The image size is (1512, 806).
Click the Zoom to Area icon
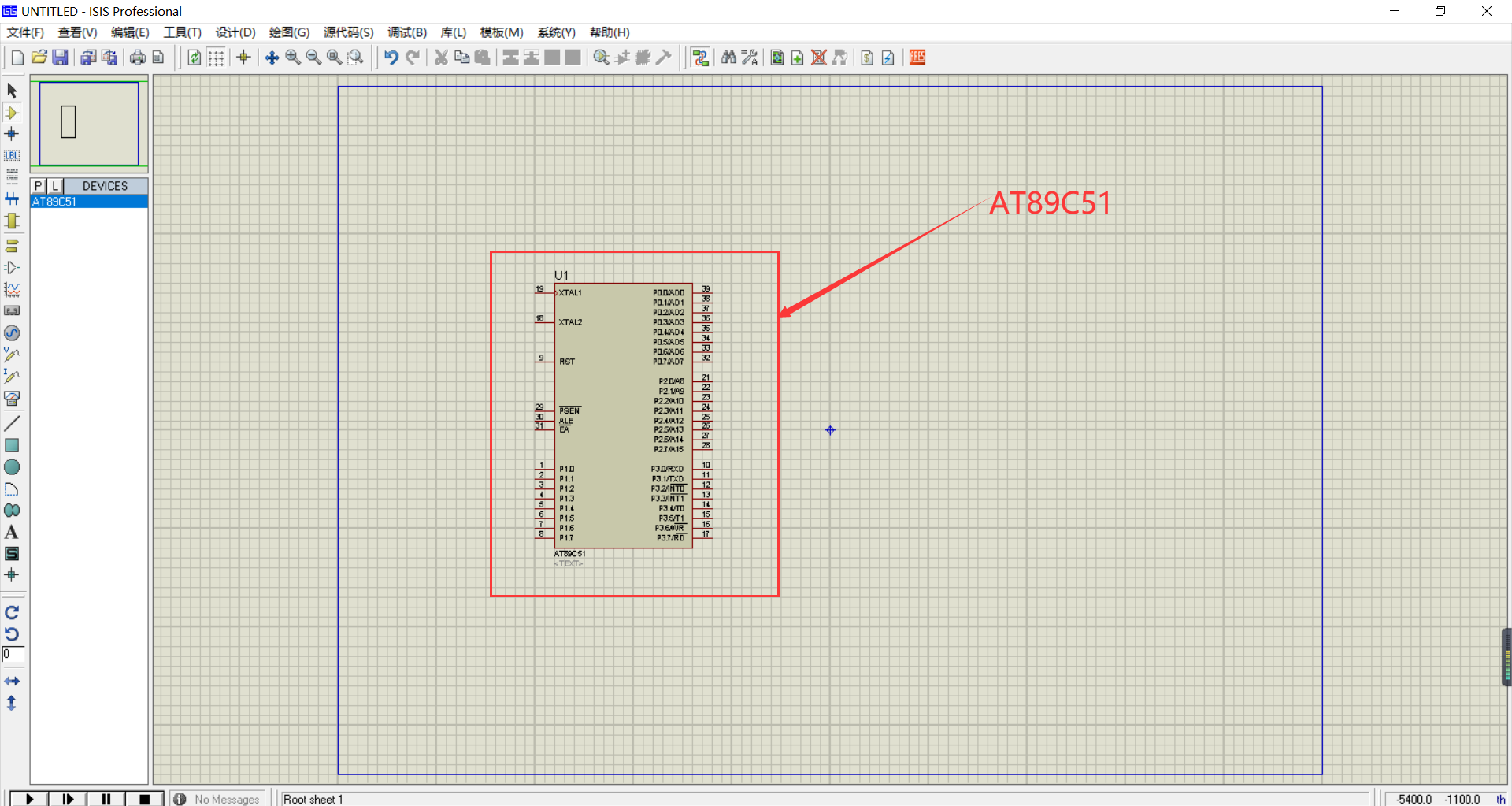[x=356, y=58]
